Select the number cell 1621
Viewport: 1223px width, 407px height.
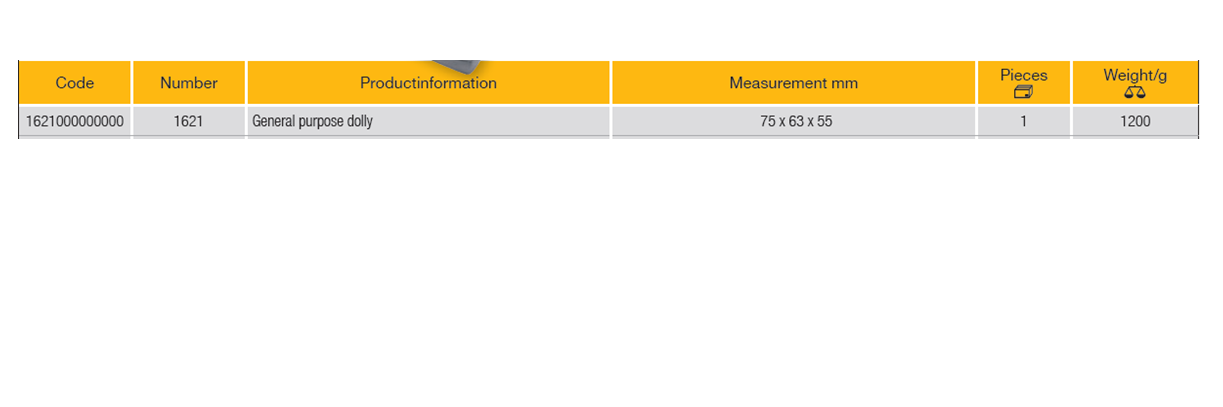(189, 122)
